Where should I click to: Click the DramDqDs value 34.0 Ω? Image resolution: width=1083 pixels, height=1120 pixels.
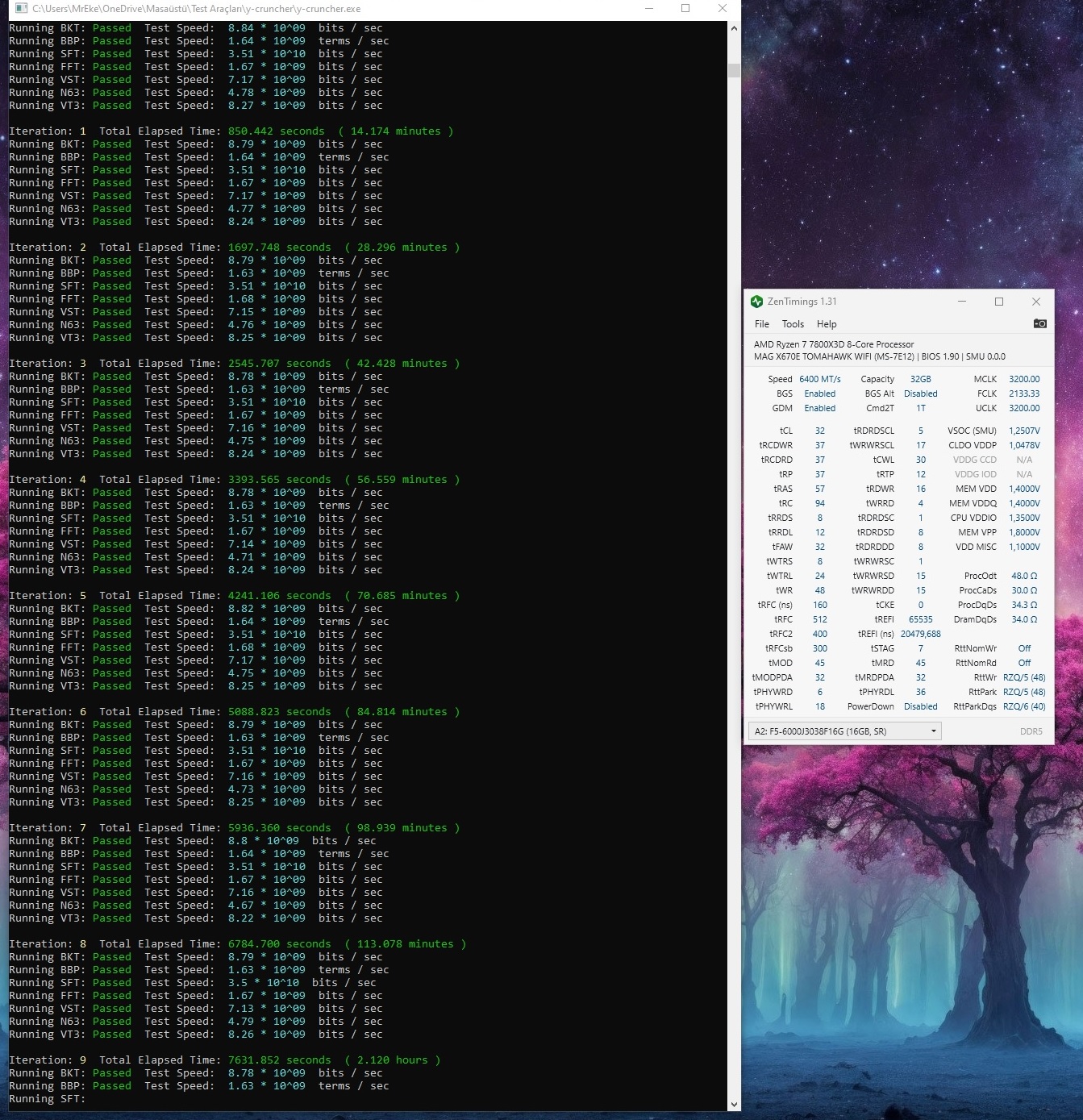[x=1024, y=619]
